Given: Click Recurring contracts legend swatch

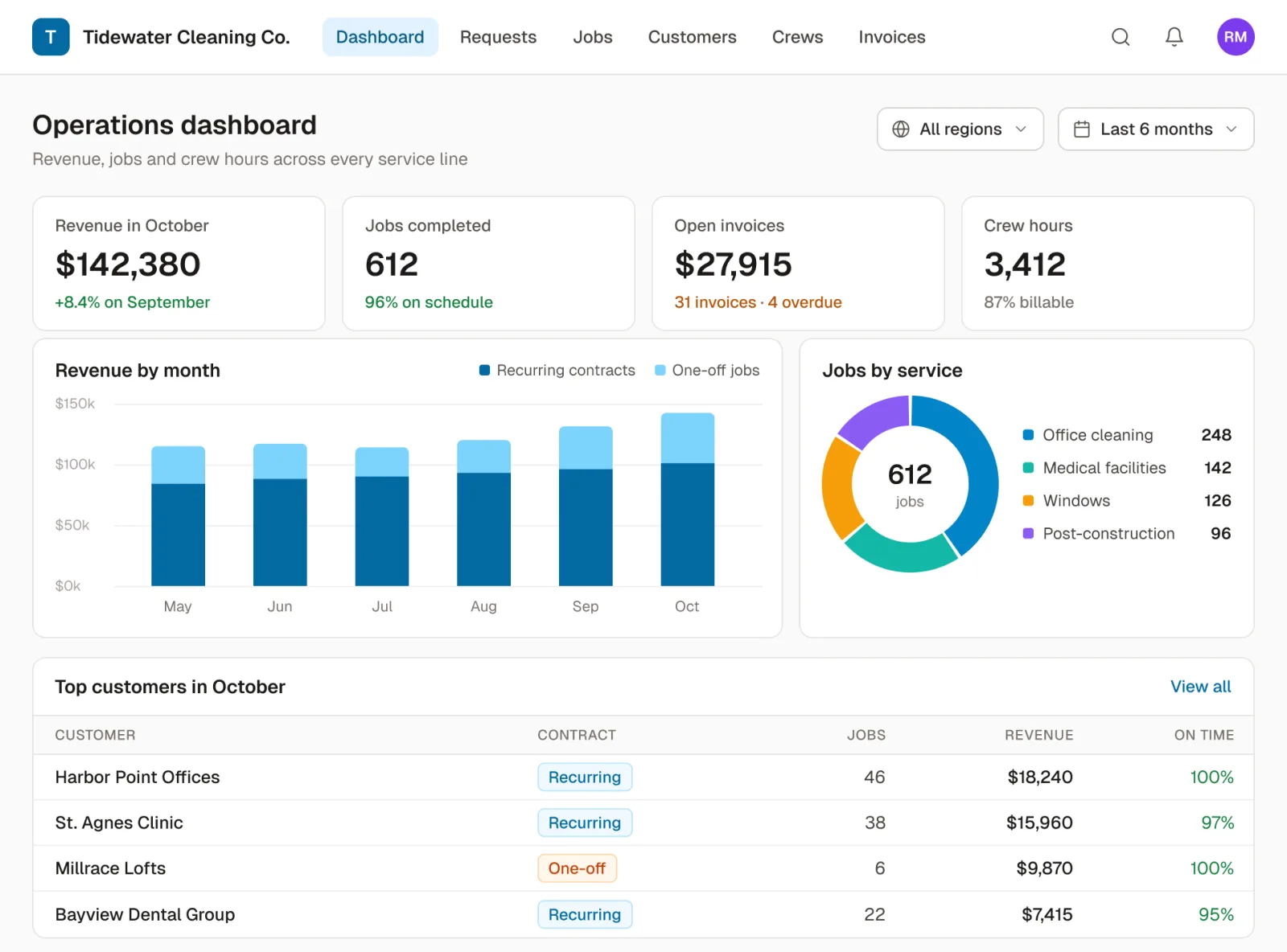Looking at the screenshot, I should tap(484, 371).
